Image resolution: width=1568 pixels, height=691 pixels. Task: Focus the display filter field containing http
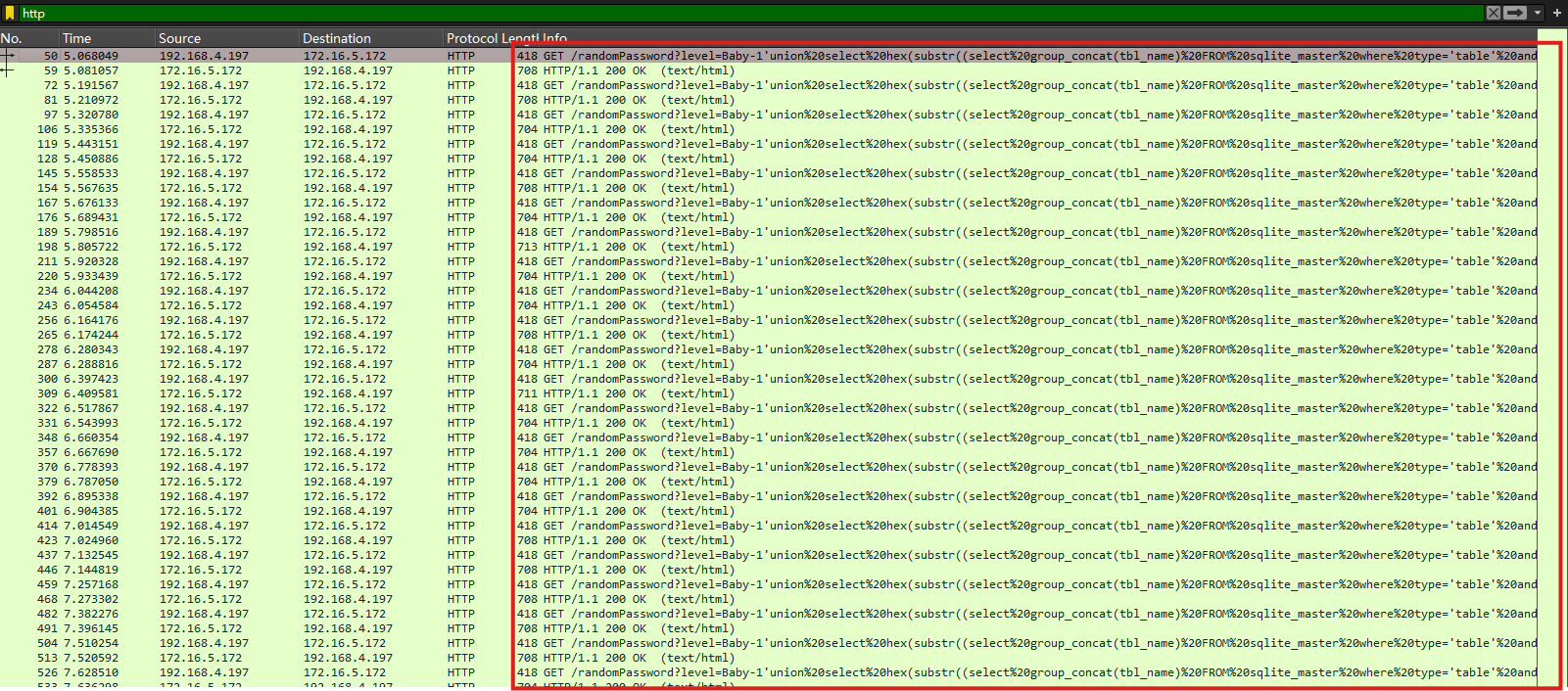point(751,13)
